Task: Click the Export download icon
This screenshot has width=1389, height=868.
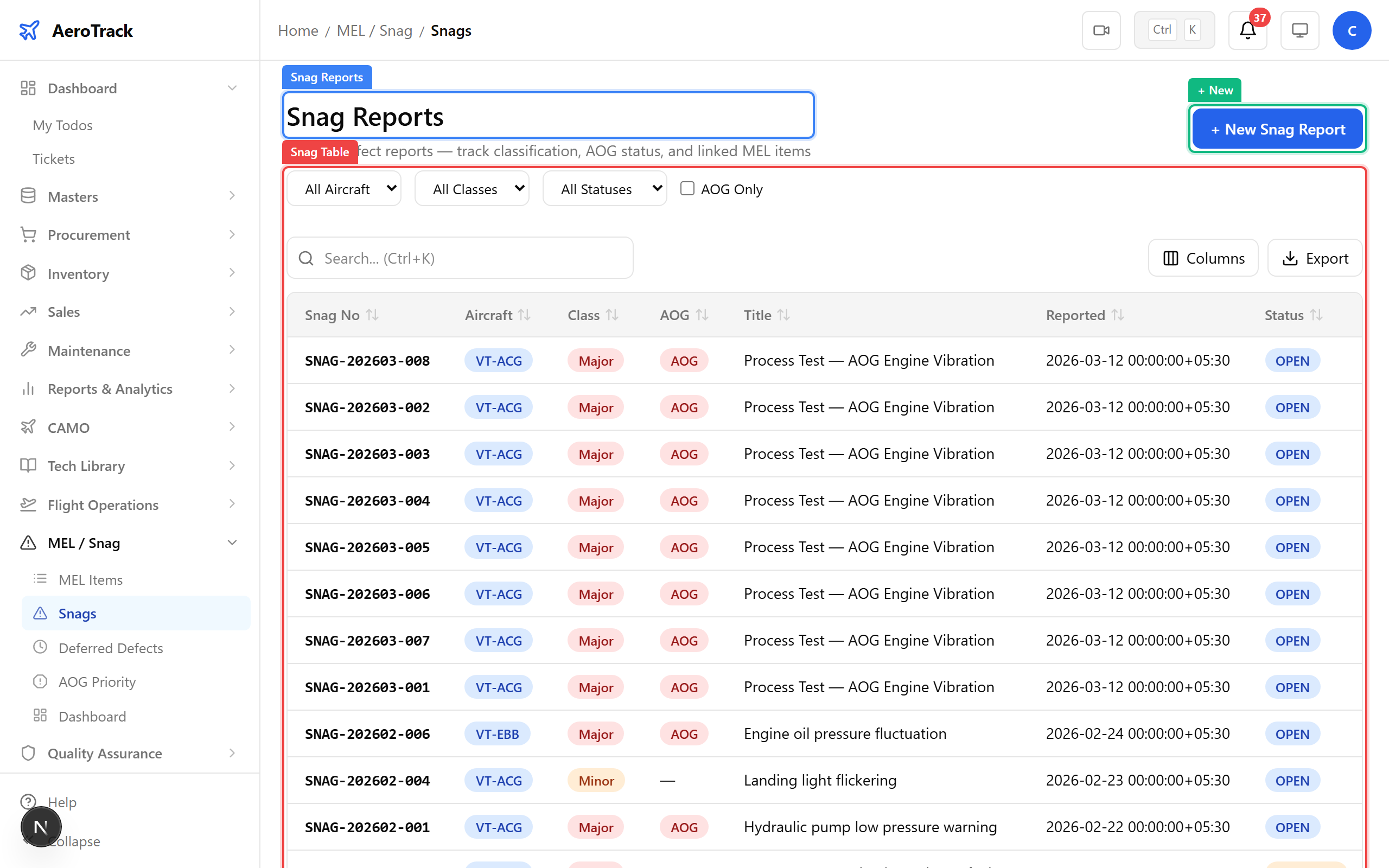Action: click(1291, 258)
